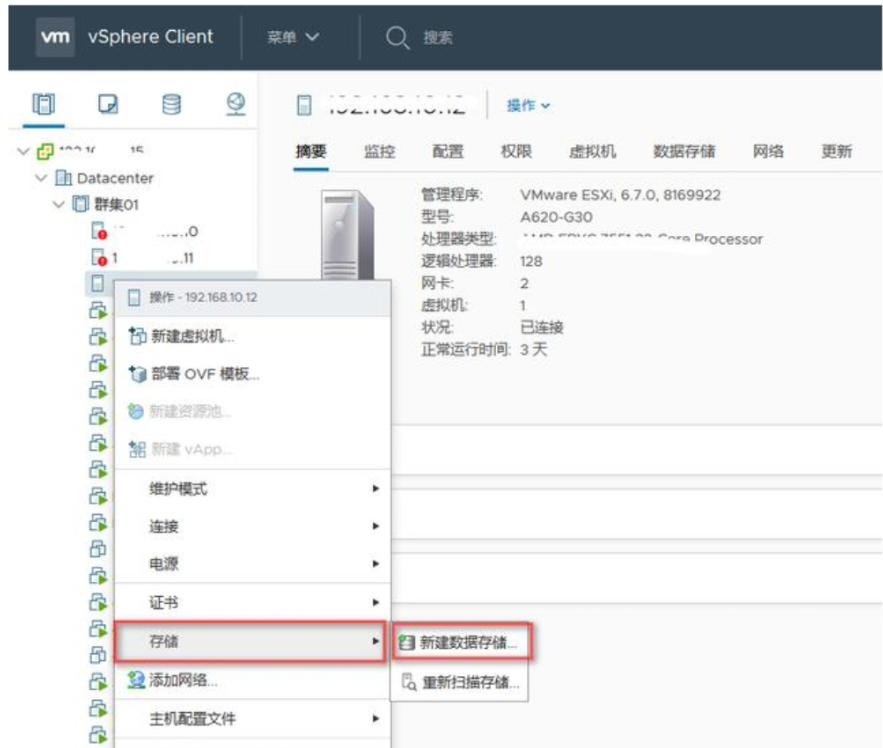Click the vm logo

pos(55,37)
